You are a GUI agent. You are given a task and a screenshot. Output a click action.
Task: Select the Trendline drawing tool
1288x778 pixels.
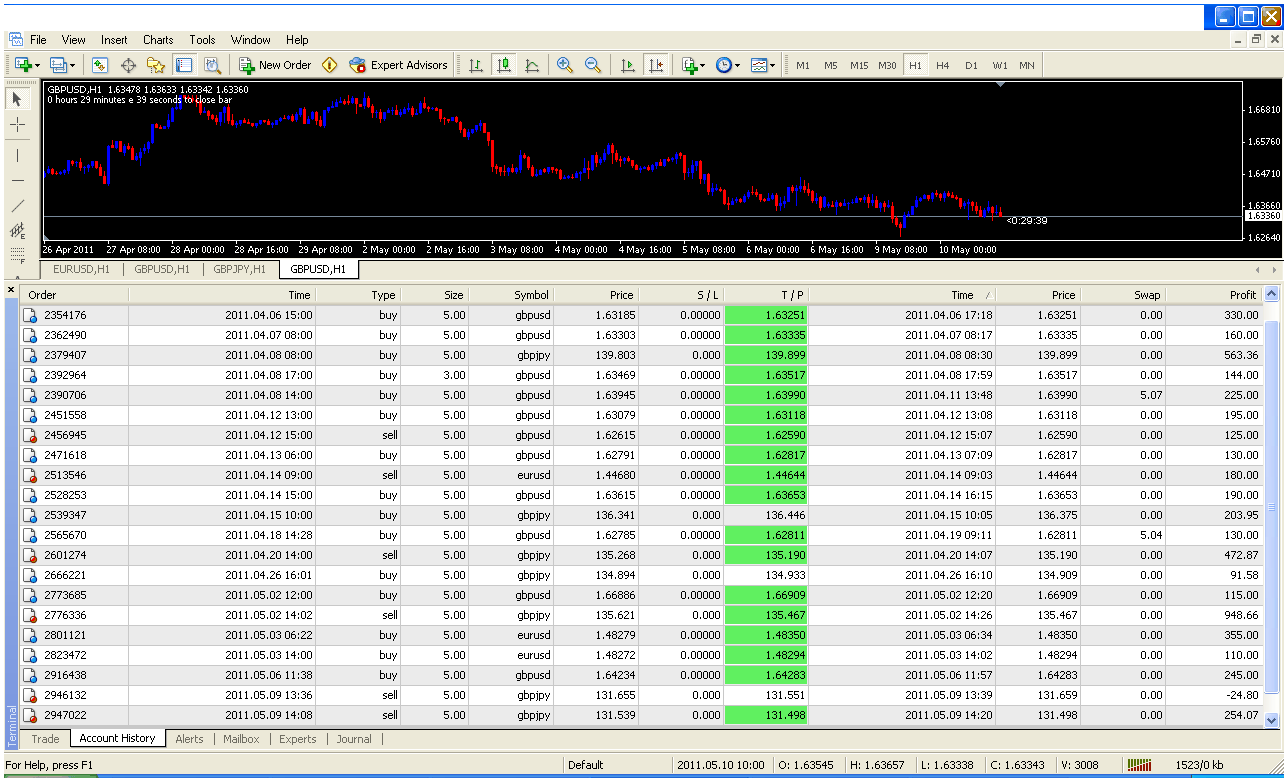pos(18,206)
